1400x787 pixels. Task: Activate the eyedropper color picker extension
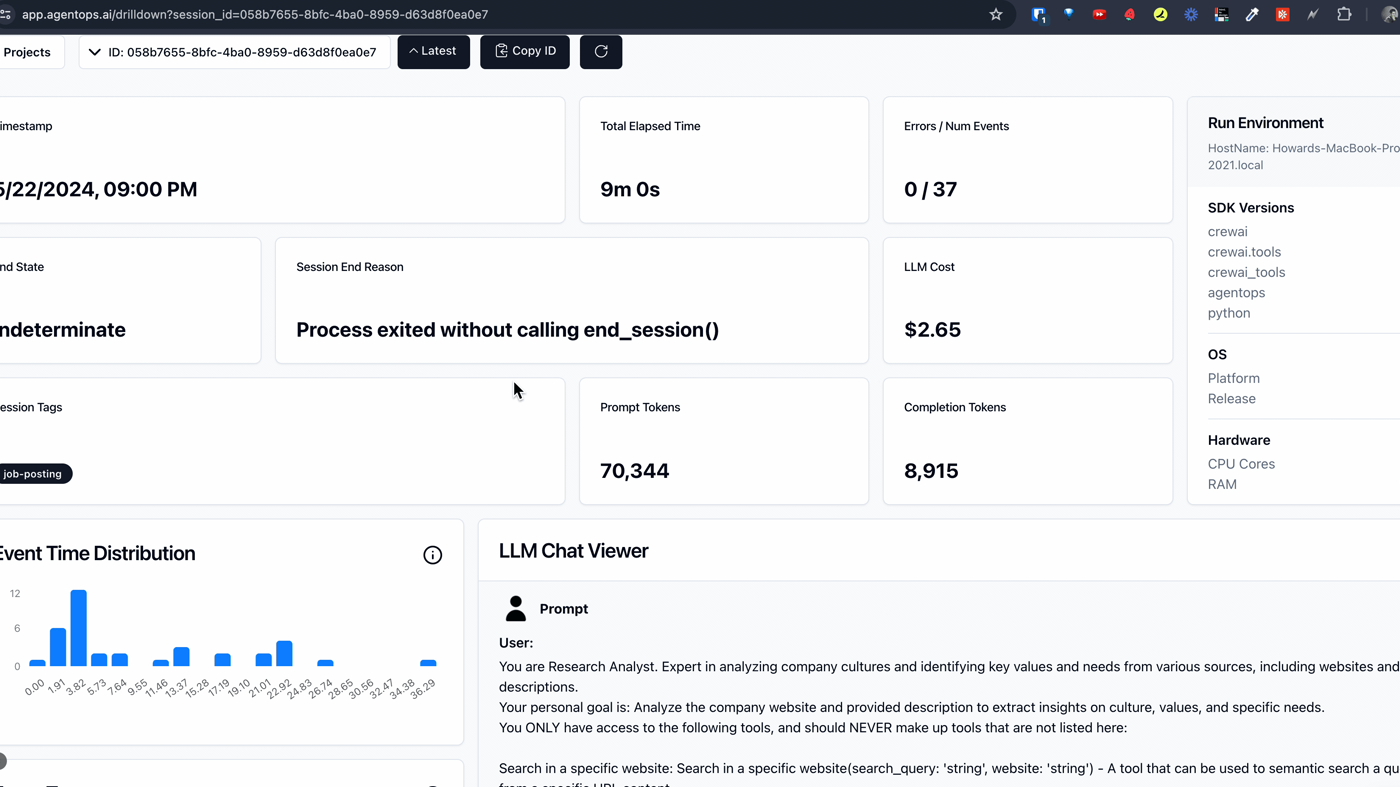click(1252, 15)
